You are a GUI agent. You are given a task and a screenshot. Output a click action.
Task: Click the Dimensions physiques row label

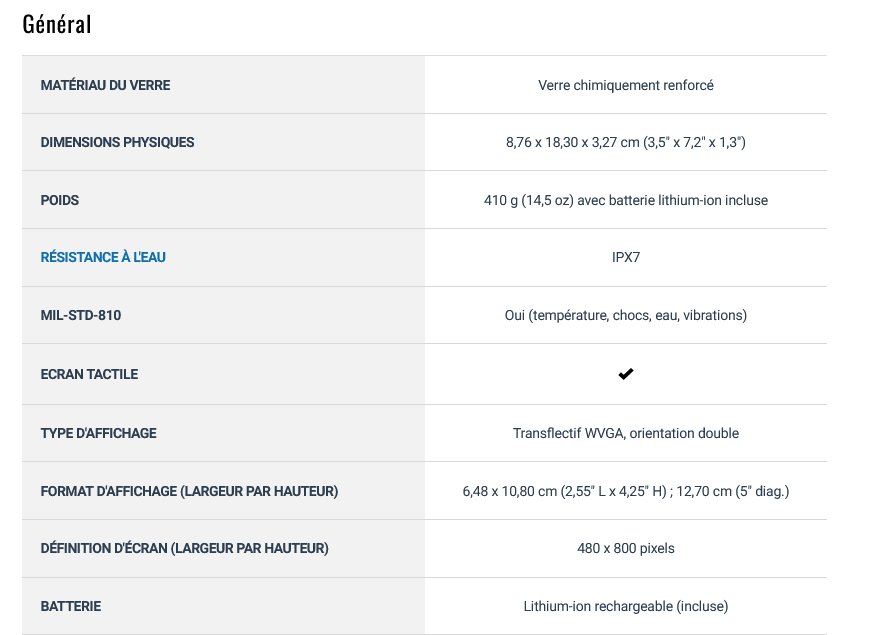click(x=117, y=142)
